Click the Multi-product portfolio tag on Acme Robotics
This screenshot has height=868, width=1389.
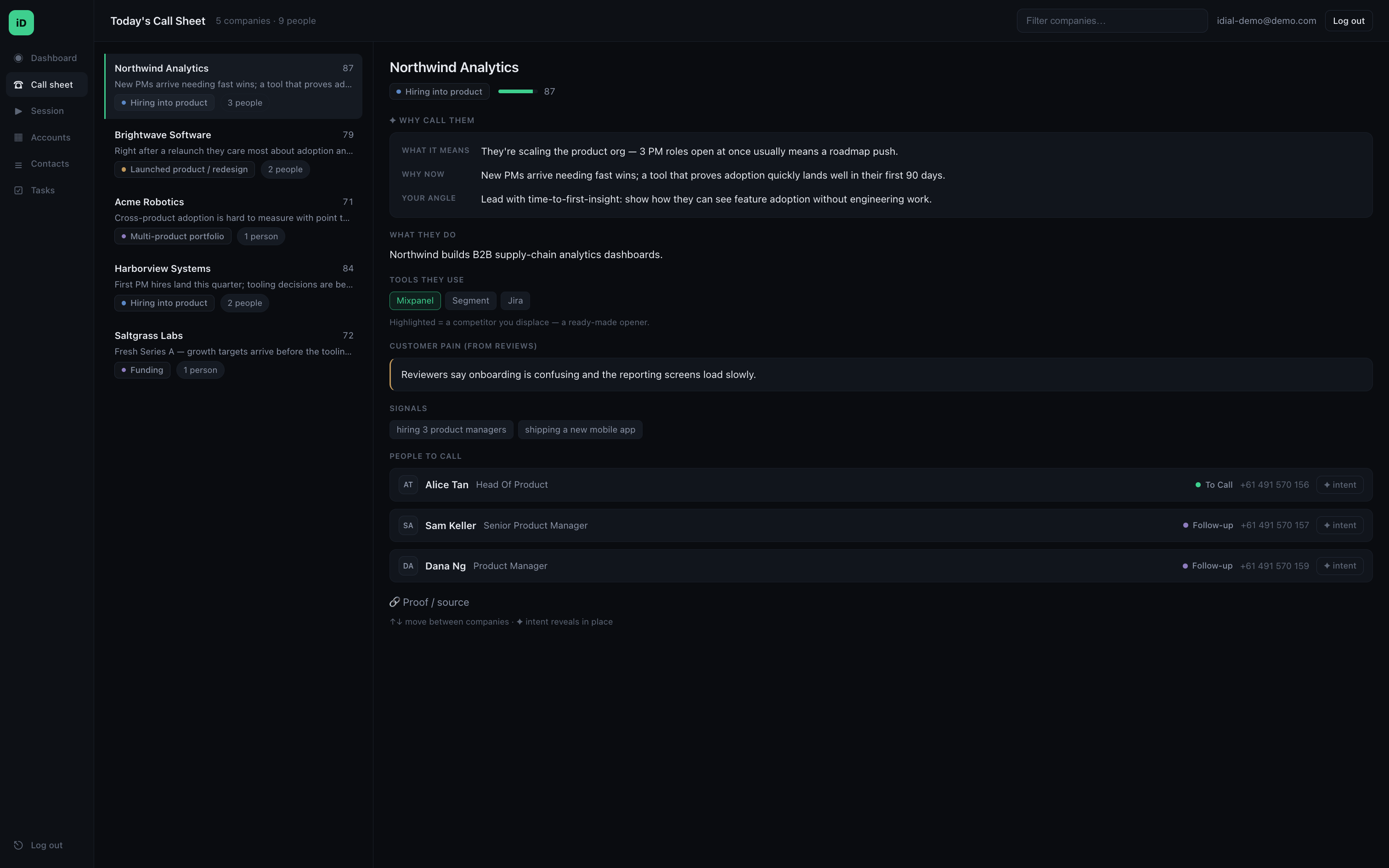click(173, 237)
